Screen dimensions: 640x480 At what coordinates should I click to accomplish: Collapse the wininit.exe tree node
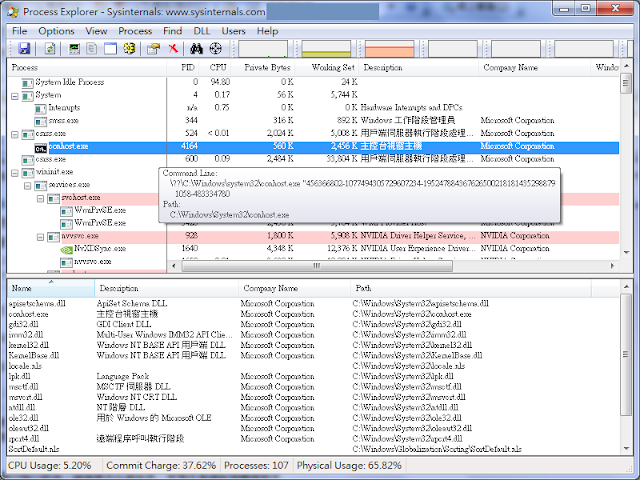pos(15,173)
